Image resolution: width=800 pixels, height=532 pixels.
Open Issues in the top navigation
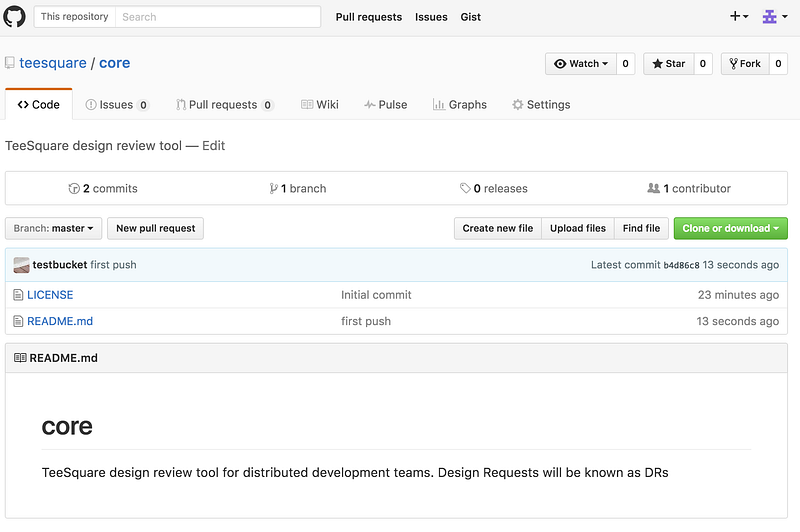[x=431, y=17]
